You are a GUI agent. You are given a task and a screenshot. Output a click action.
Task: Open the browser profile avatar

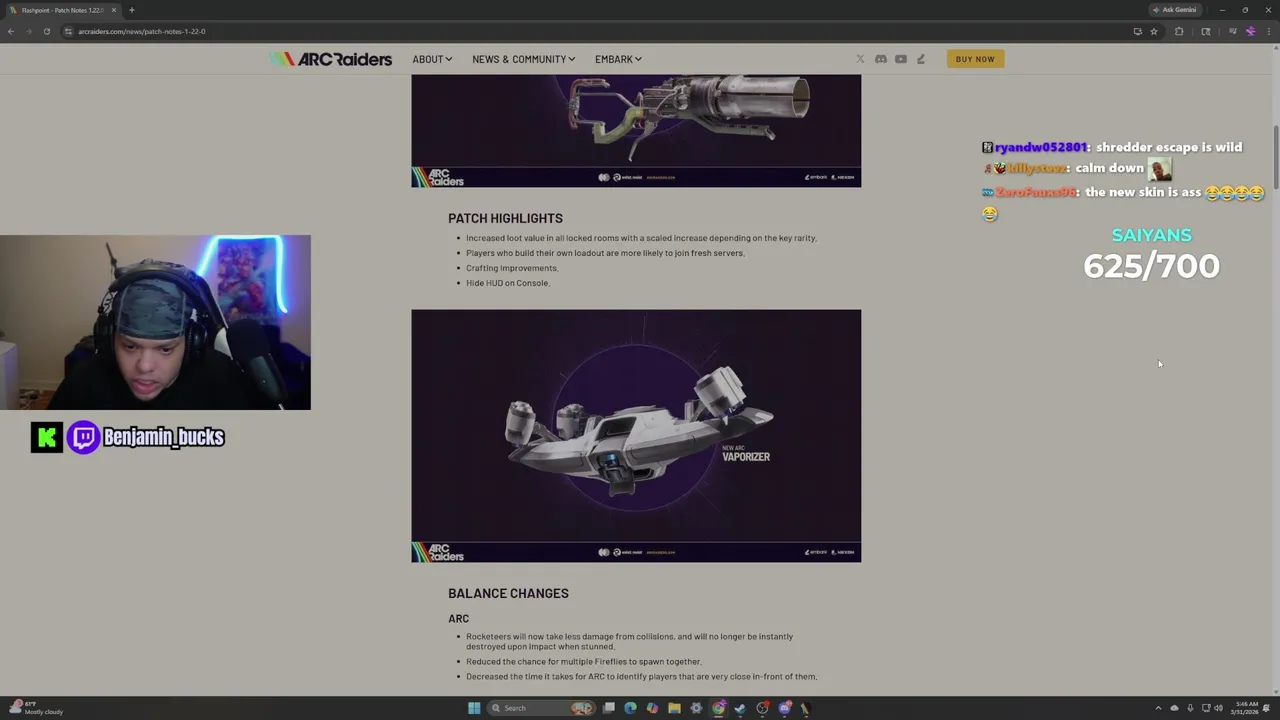point(1250,31)
